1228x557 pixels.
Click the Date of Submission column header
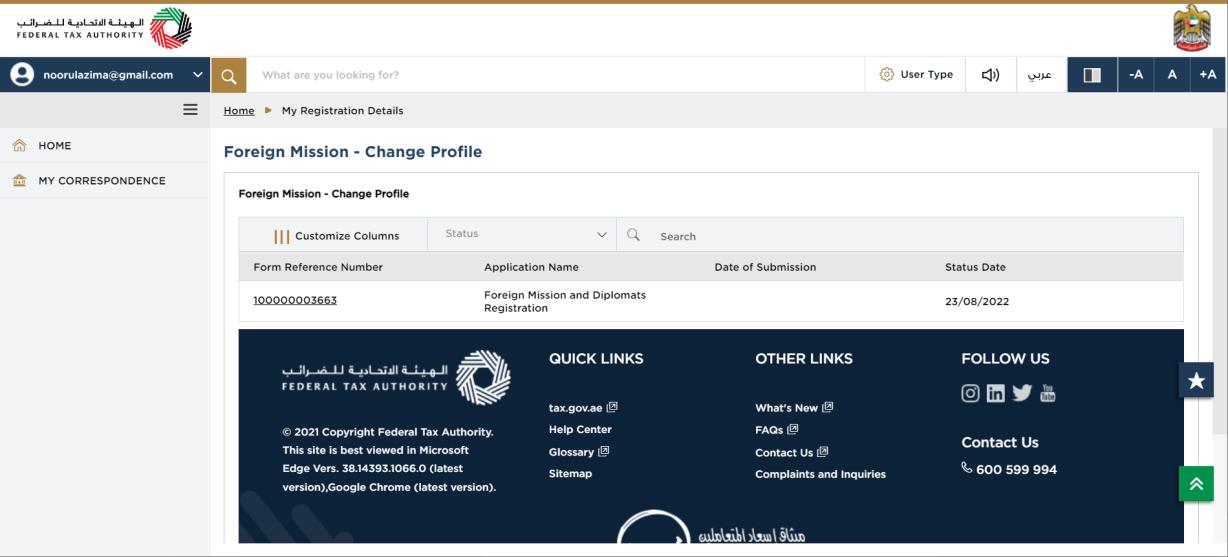765,267
